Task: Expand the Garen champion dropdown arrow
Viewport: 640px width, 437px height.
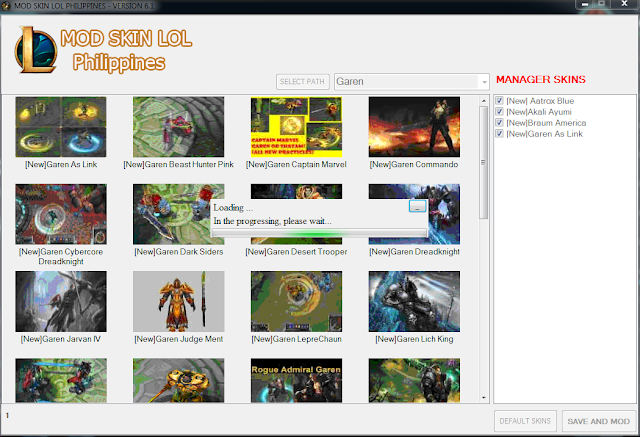Action: pyautogui.click(x=484, y=82)
